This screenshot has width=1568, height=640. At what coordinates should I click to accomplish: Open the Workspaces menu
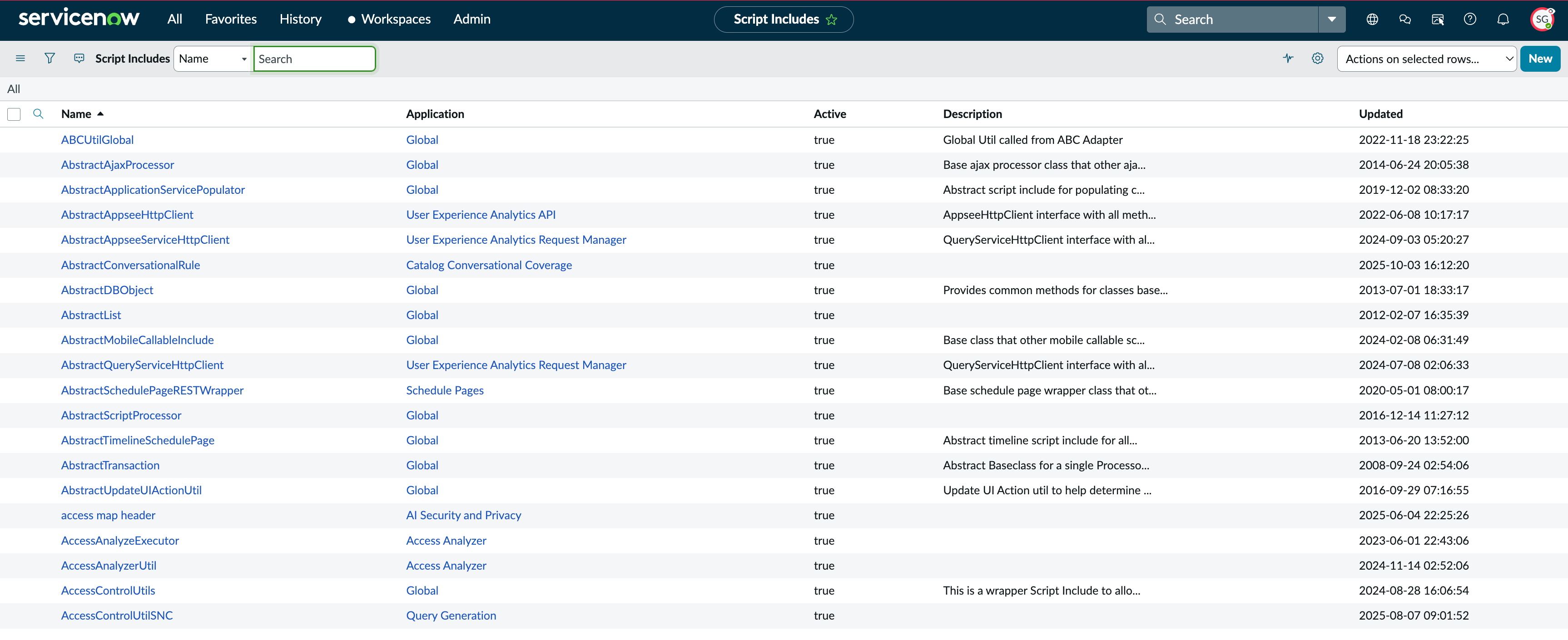[396, 20]
